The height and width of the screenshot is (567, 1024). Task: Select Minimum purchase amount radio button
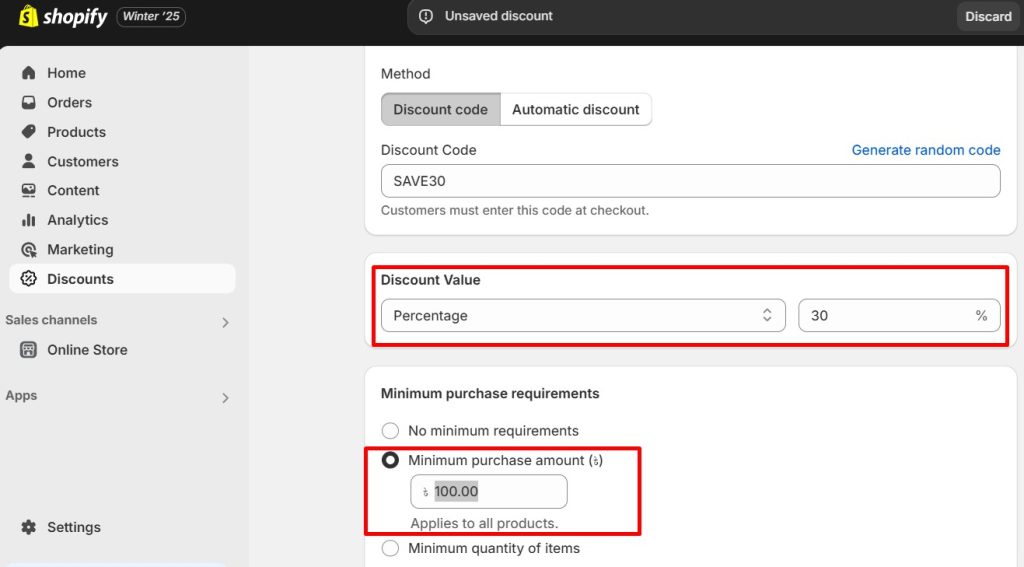390,461
